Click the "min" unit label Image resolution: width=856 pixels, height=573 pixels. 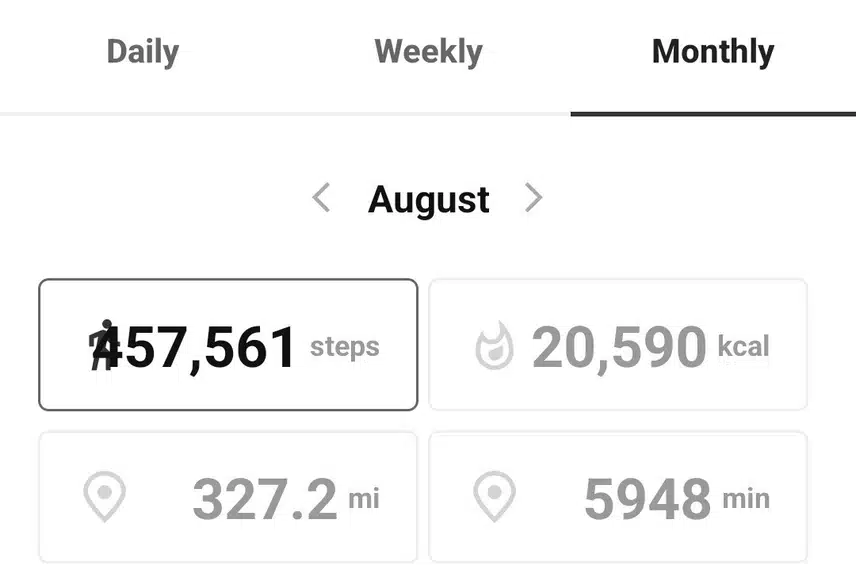coord(746,497)
